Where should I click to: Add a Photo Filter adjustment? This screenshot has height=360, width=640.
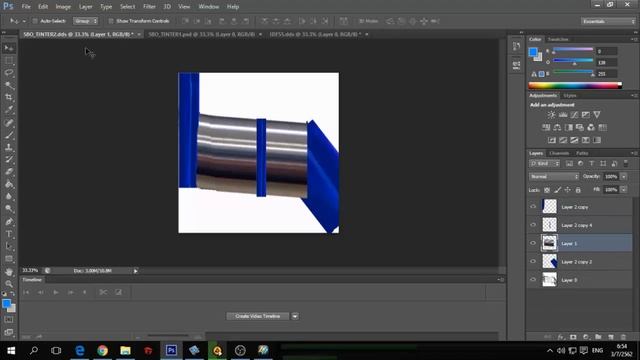point(580,127)
